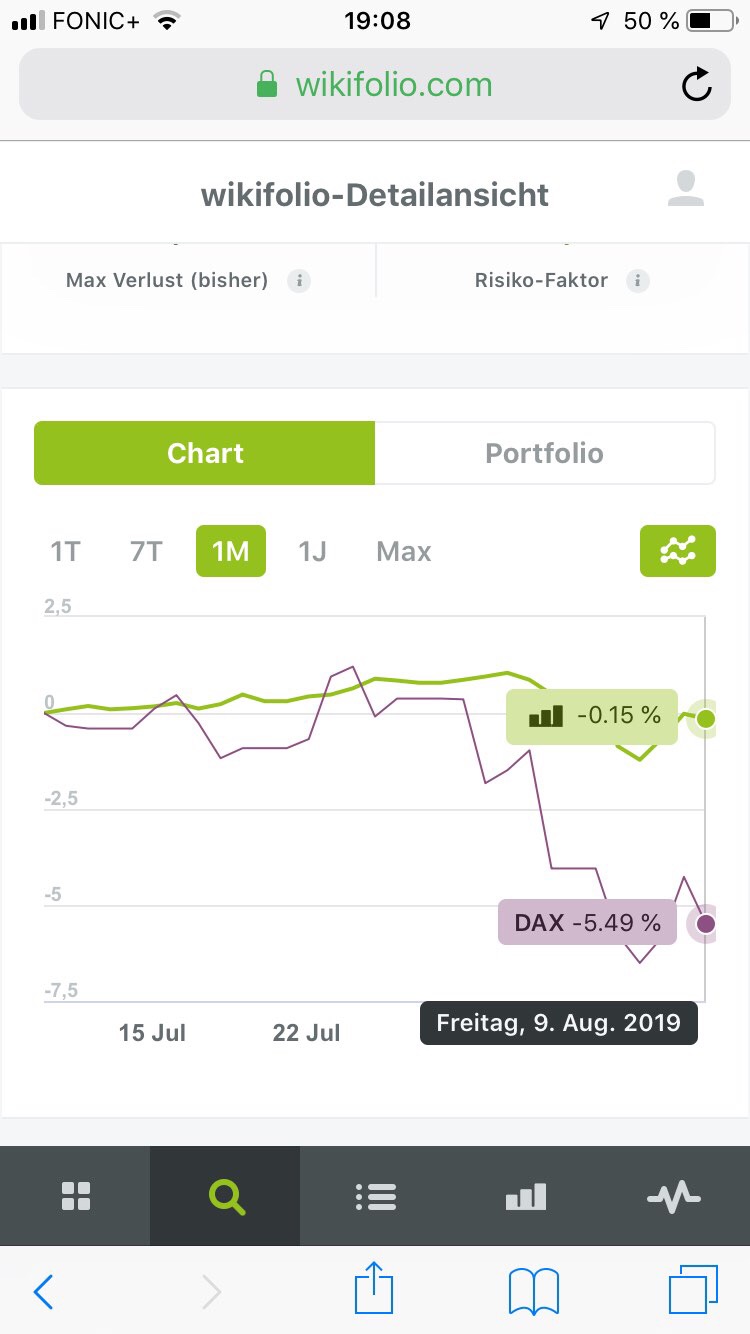The height and width of the screenshot is (1334, 750).
Task: Open Risiko-Faktor info icon
Action: (637, 281)
